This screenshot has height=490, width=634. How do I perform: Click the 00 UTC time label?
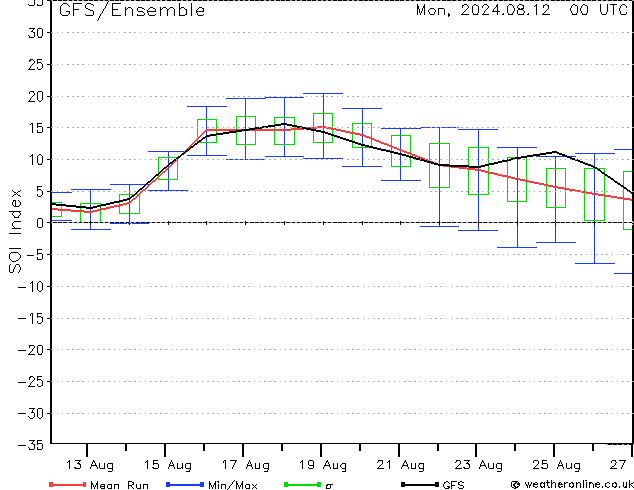599,10
